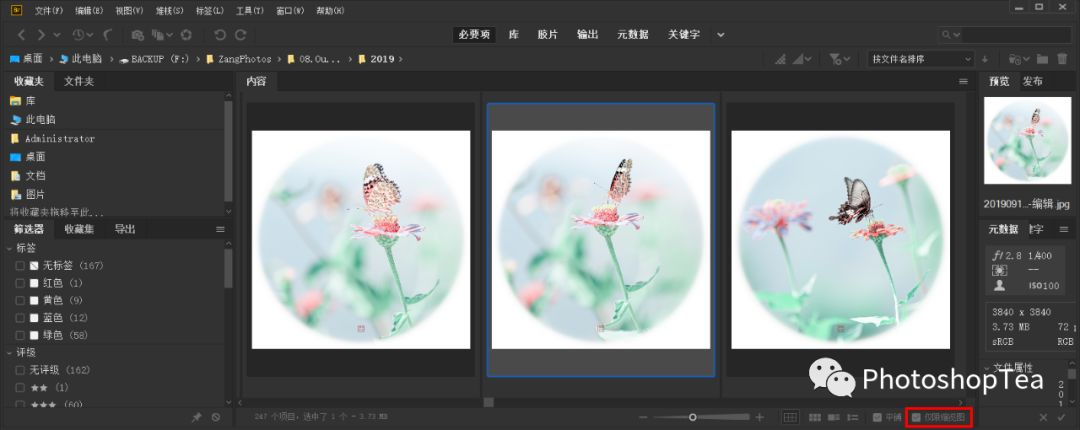1080x430 pixels.
Task: Select the 输出 workspace
Action: 588,34
